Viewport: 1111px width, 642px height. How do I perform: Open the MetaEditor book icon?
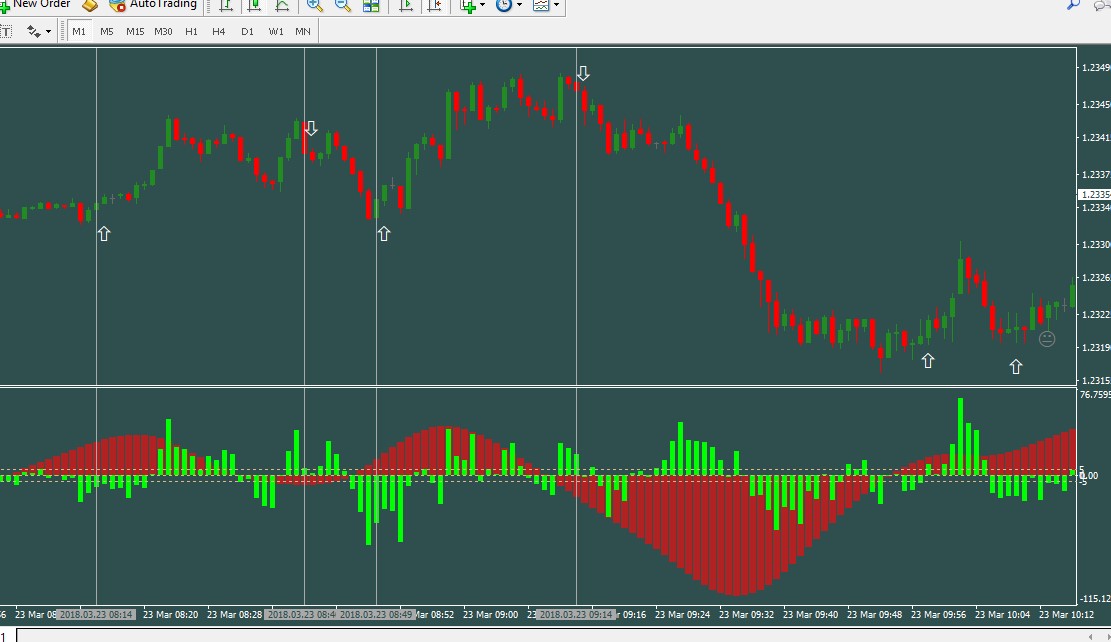[90, 5]
